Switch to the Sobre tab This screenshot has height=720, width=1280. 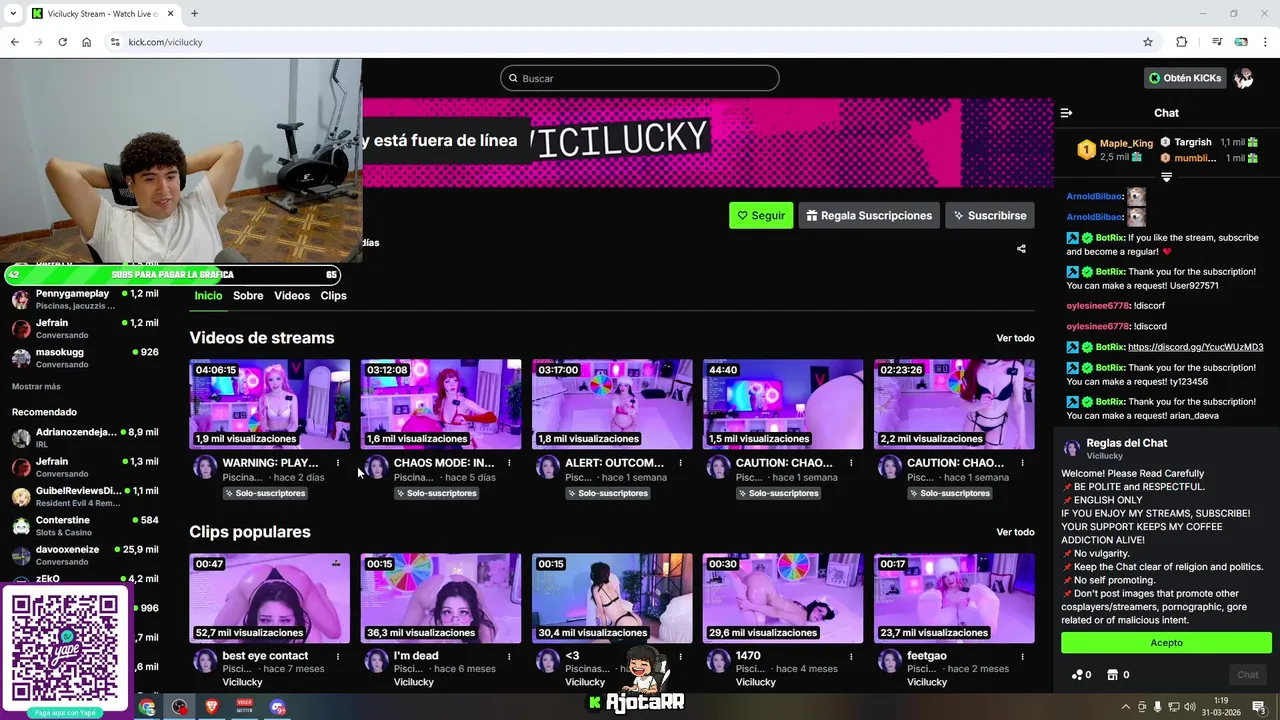[248, 296]
